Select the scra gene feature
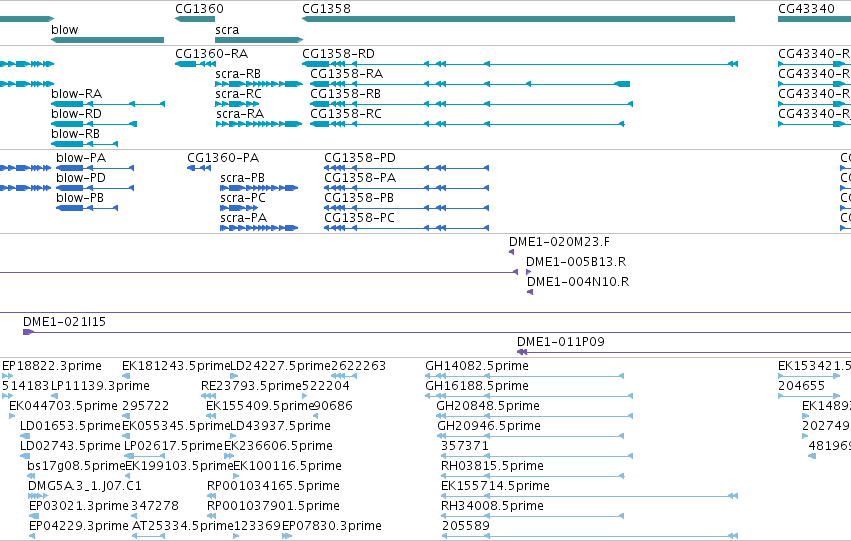 coord(259,40)
